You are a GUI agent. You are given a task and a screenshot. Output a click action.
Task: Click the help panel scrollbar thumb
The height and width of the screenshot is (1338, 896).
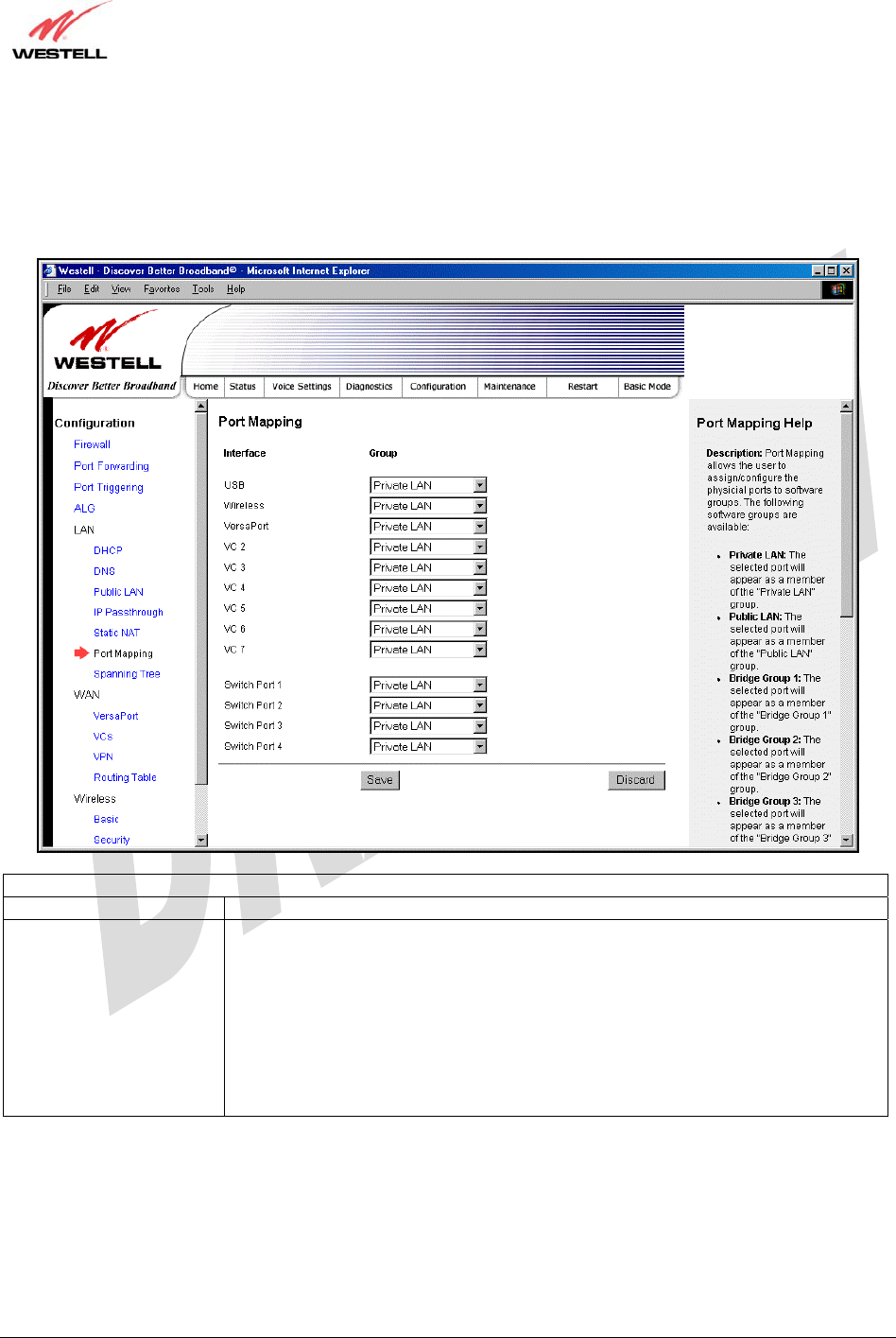pyautogui.click(x=846, y=514)
